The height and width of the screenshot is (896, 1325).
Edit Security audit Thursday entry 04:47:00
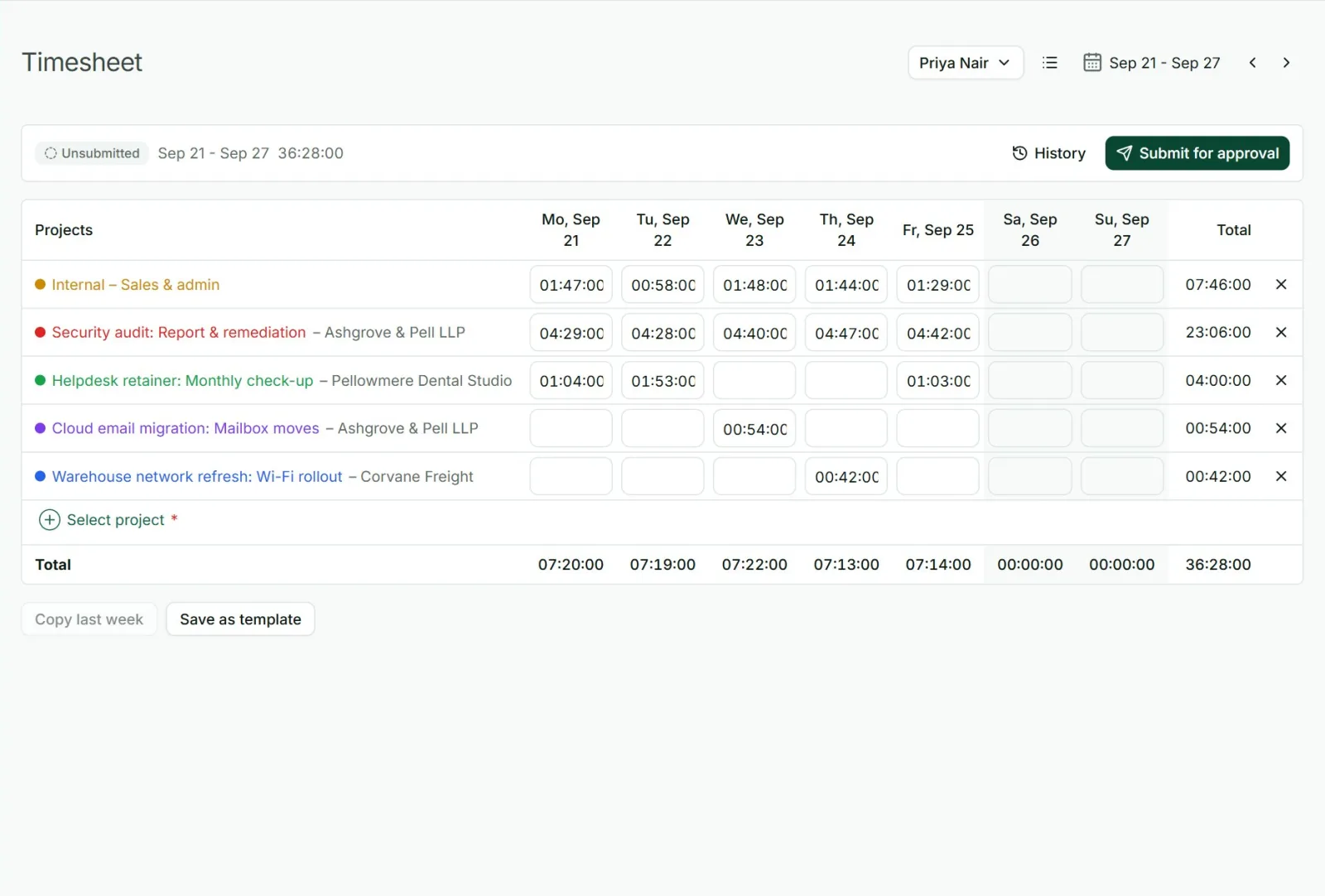click(846, 333)
